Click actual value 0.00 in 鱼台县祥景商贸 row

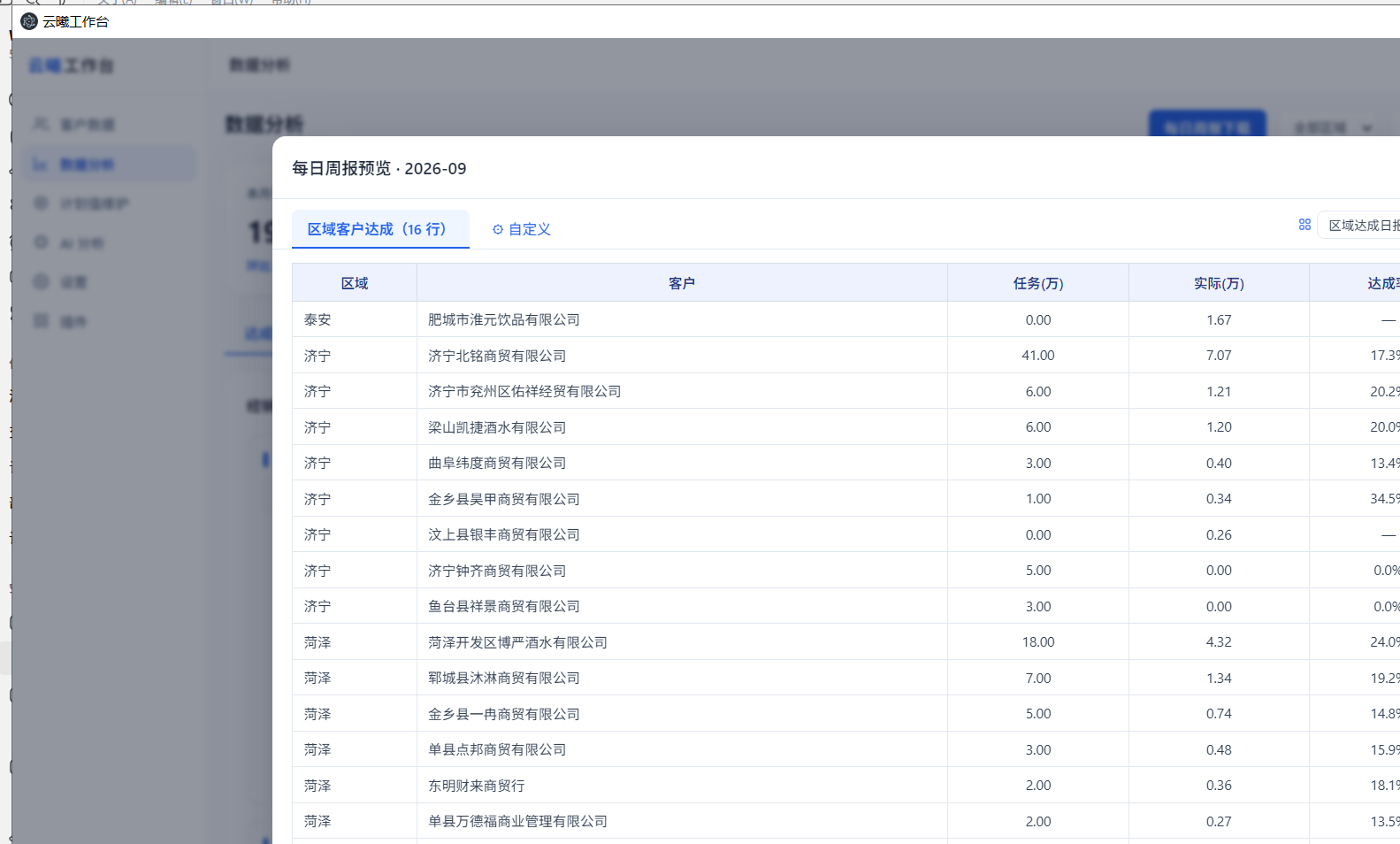point(1219,606)
